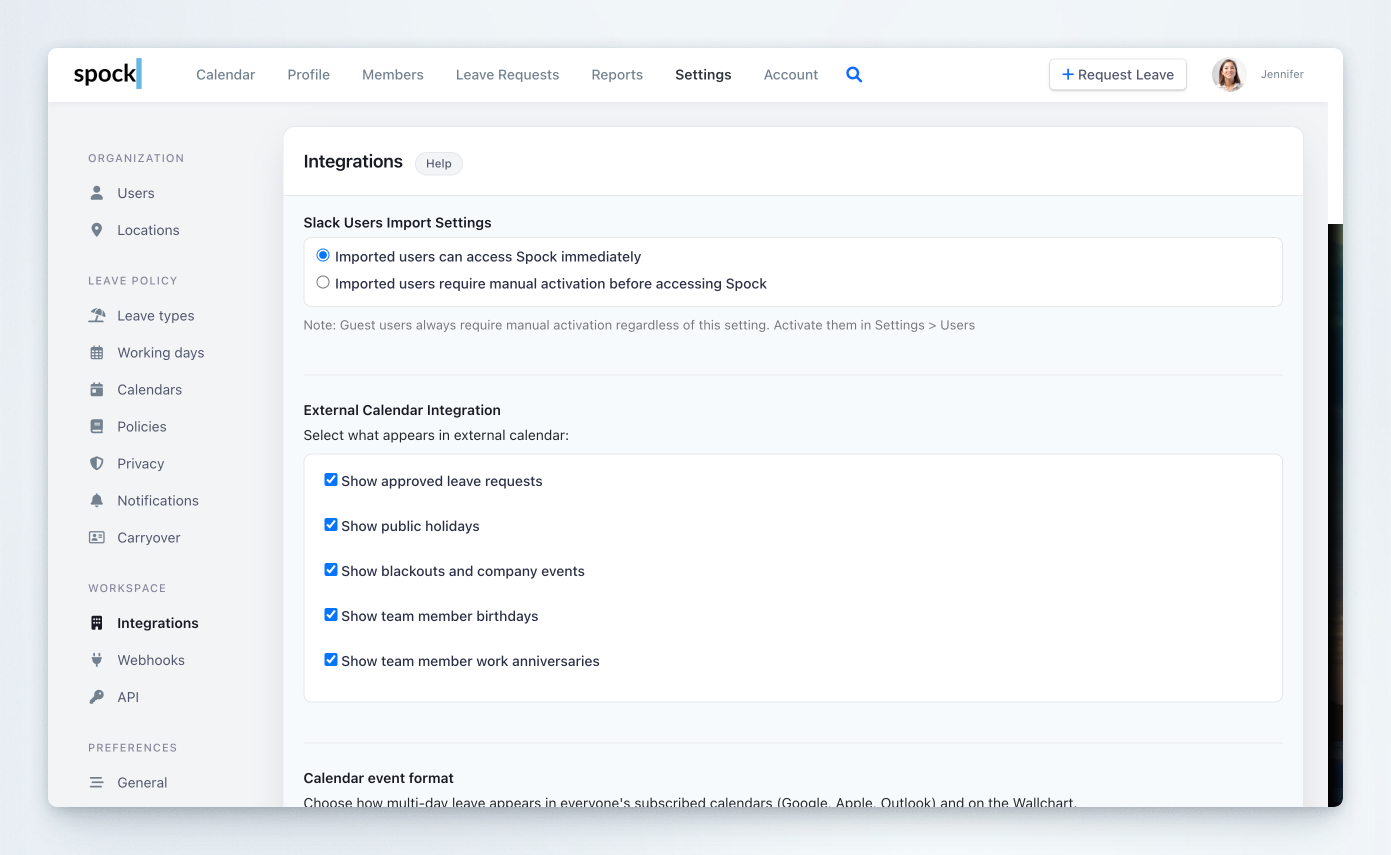Open Account in top navigation
1391x855 pixels.
coord(791,75)
